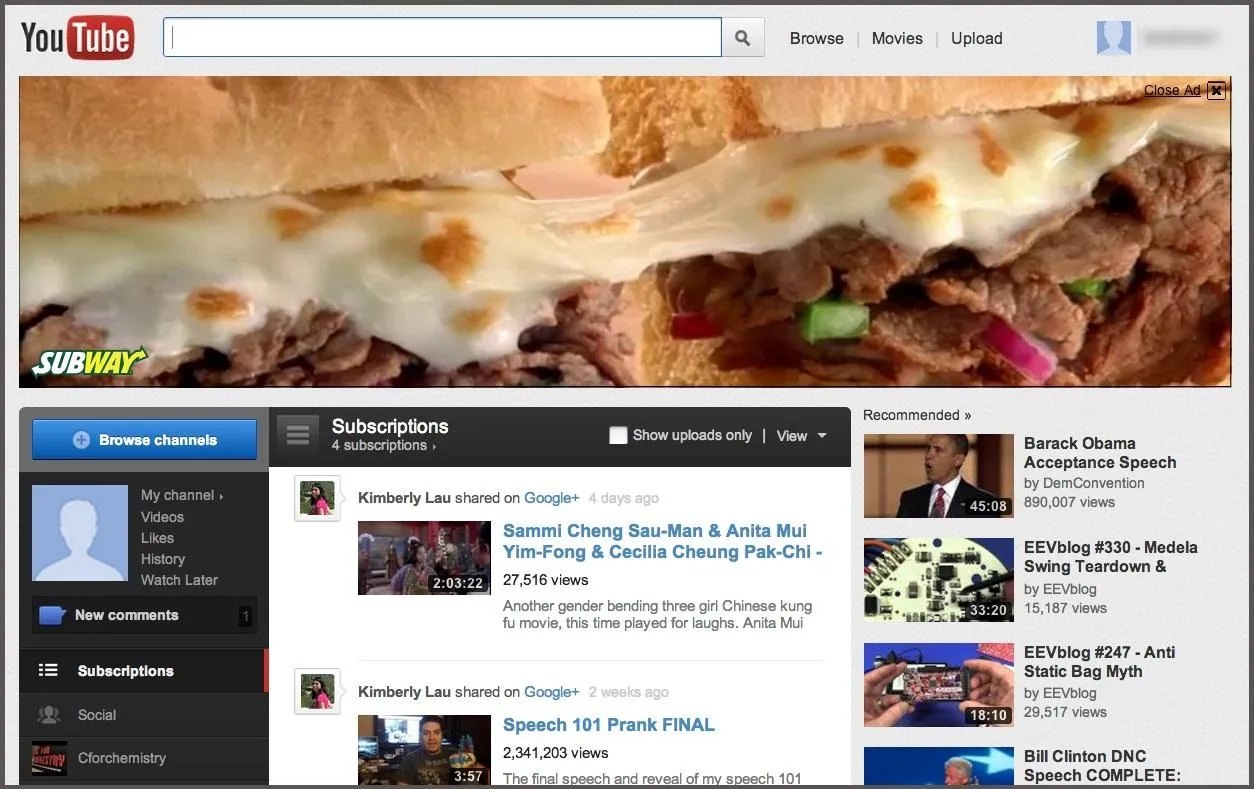Screen dimensions: 1254x789
Task: Open the Movies section
Action: [x=897, y=38]
